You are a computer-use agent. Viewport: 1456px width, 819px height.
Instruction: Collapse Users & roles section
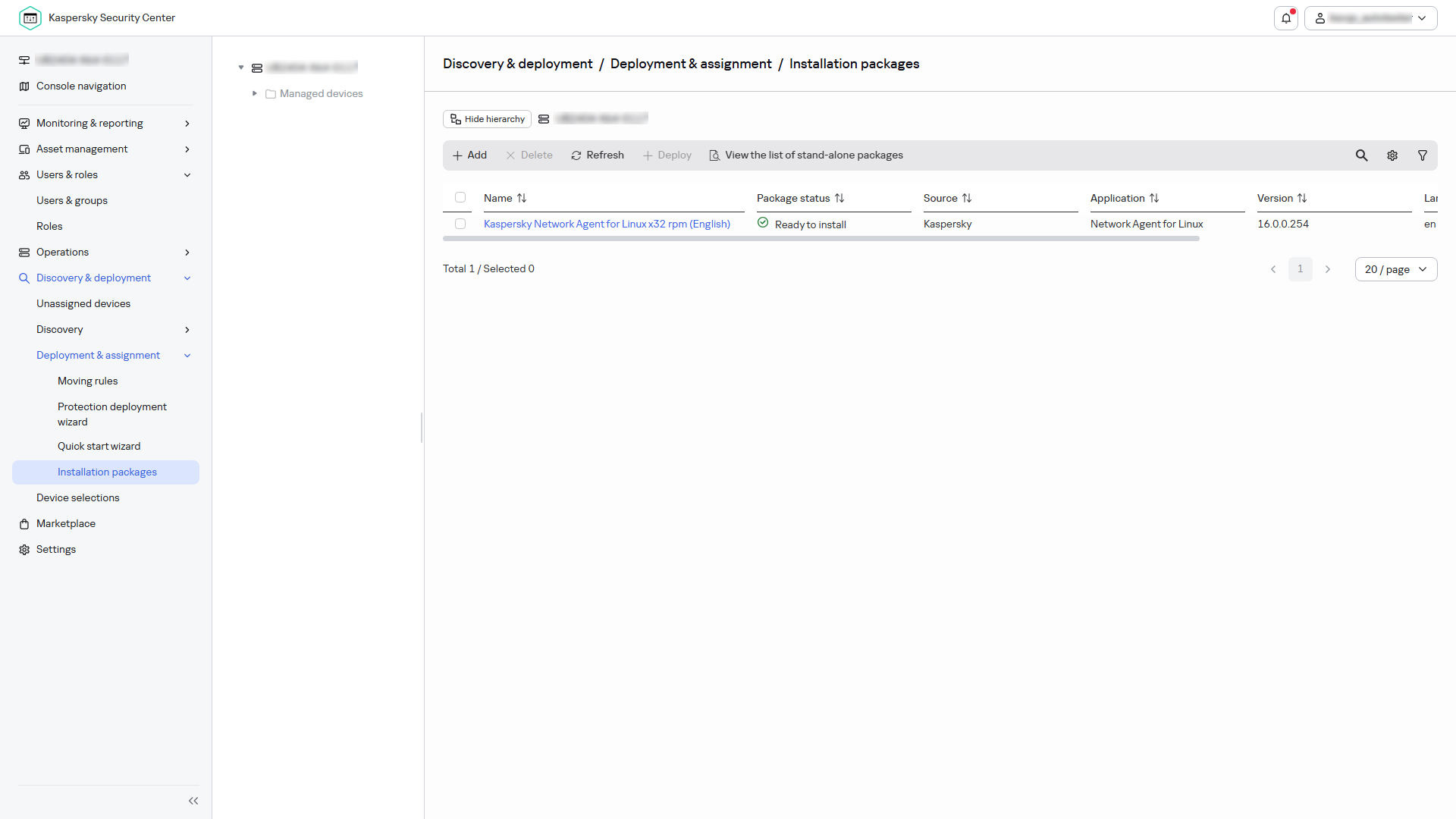point(187,175)
